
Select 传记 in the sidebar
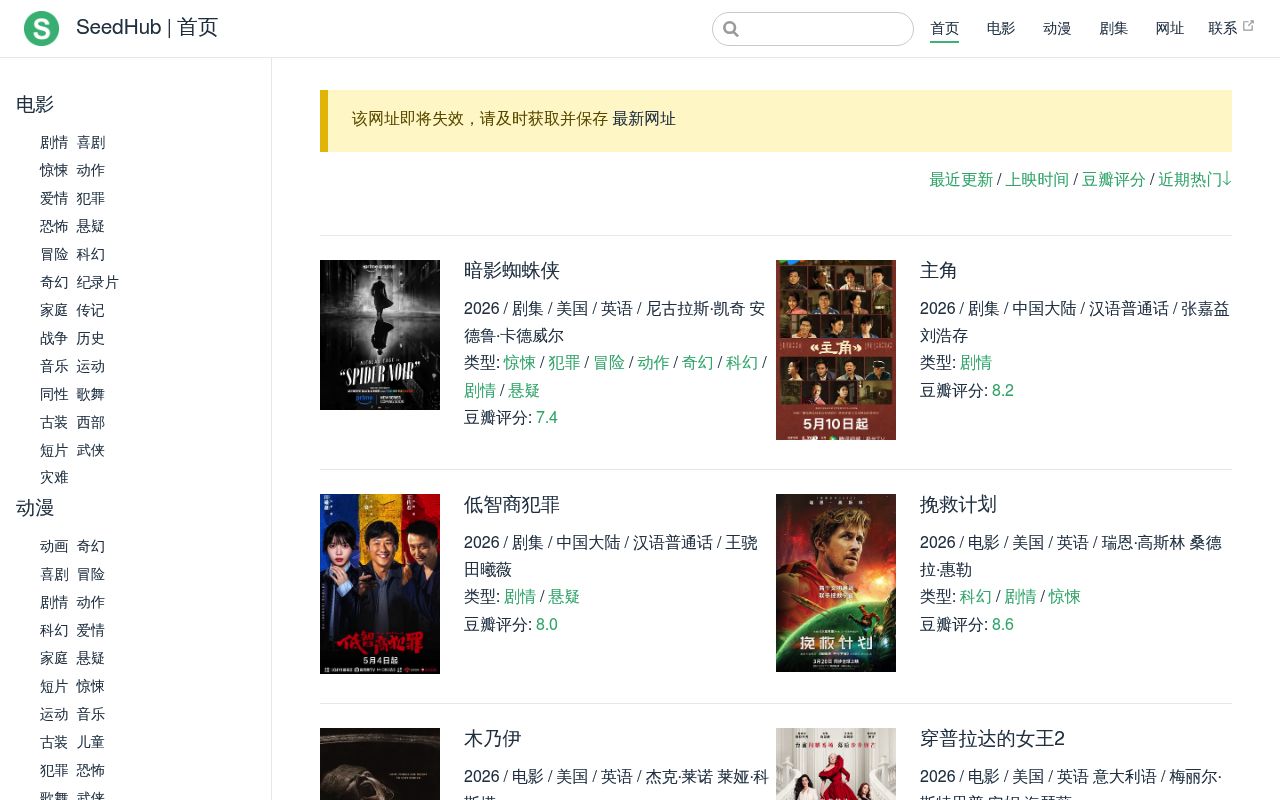91,311
